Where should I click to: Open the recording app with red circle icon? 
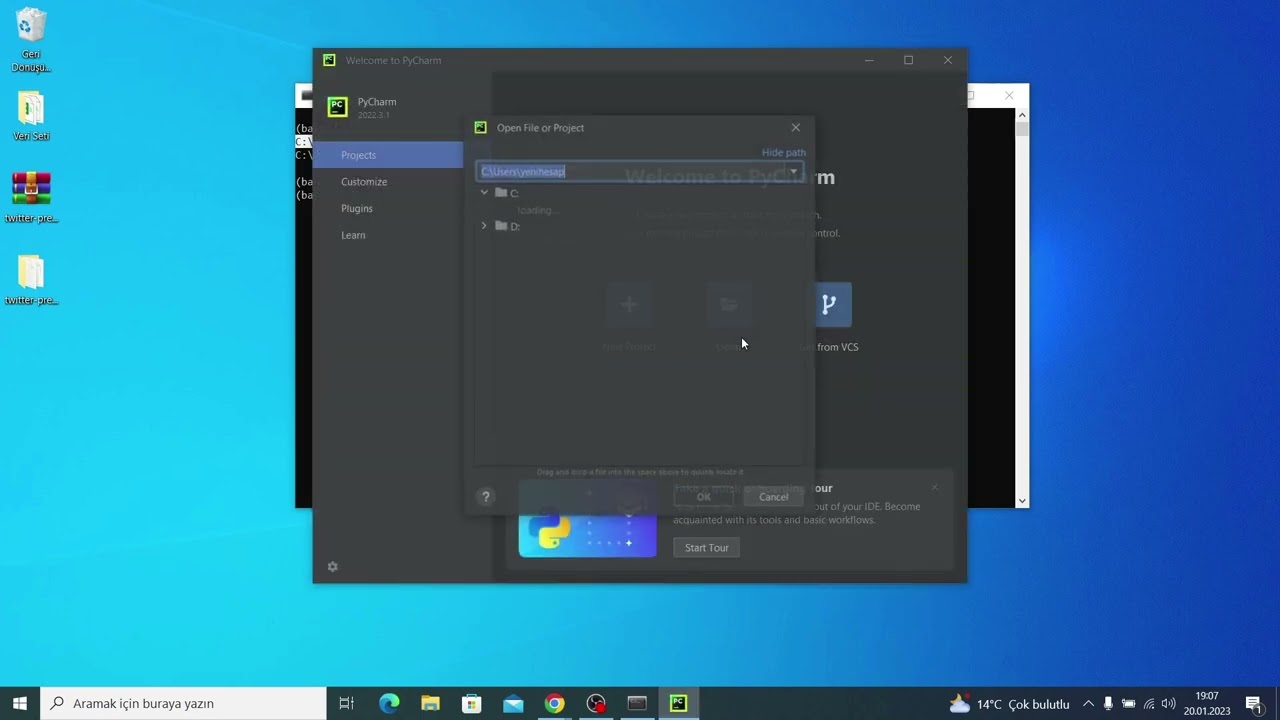(596, 703)
